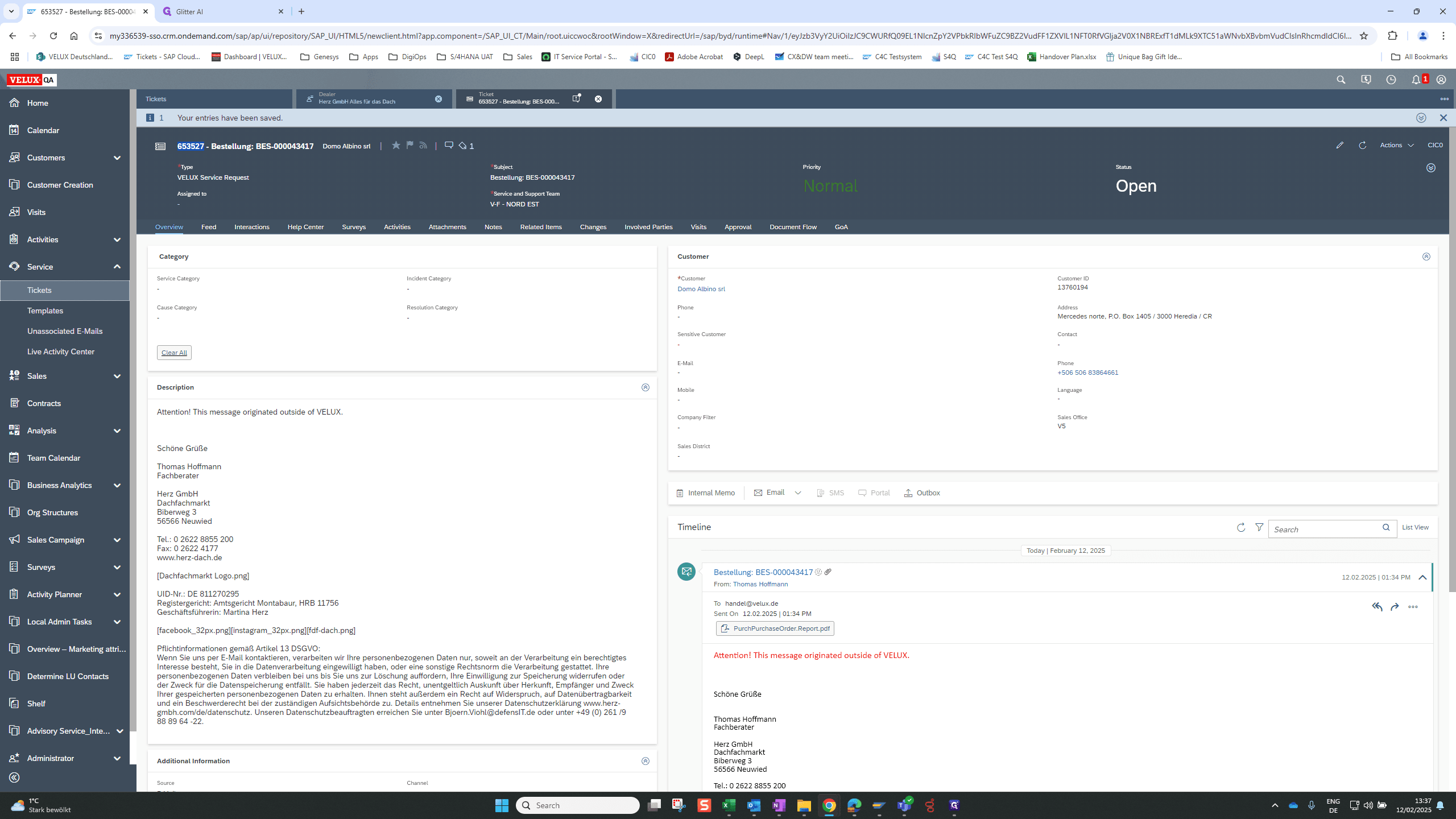Screen dimensions: 1456x819
Task: Open global search magnifier in VELUX header
Action: pos(1341,80)
